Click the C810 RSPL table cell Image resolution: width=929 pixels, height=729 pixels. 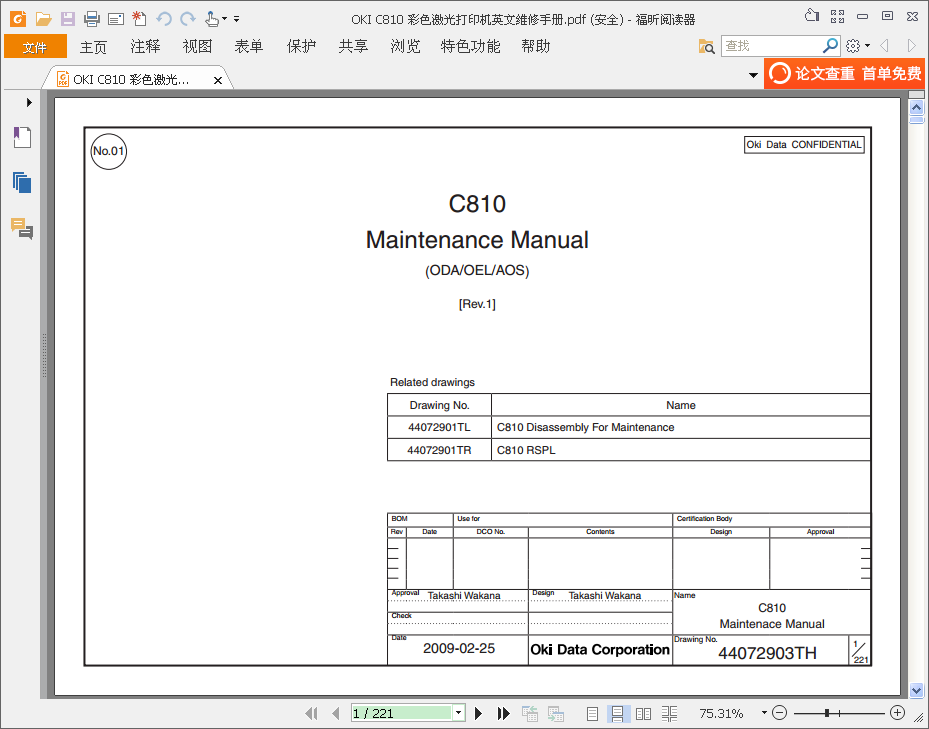pyautogui.click(x=681, y=450)
